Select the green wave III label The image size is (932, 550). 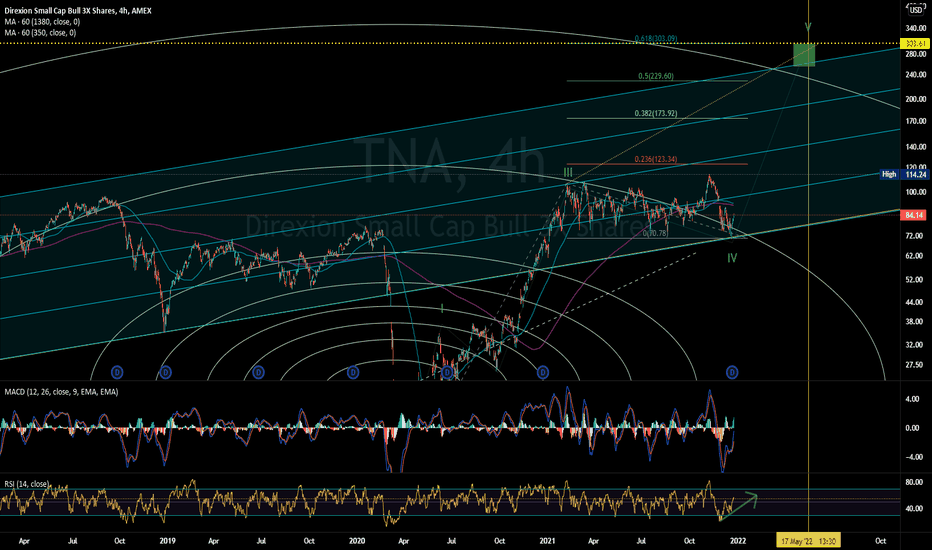[568, 172]
